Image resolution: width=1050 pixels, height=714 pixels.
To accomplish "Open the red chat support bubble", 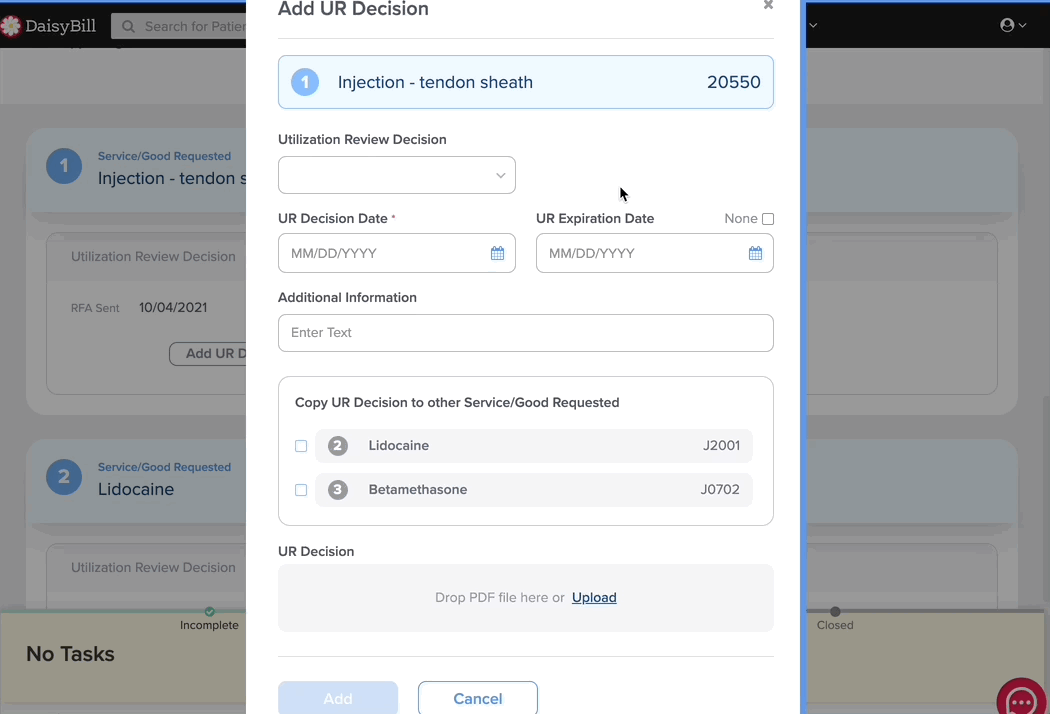I will tap(1022, 700).
